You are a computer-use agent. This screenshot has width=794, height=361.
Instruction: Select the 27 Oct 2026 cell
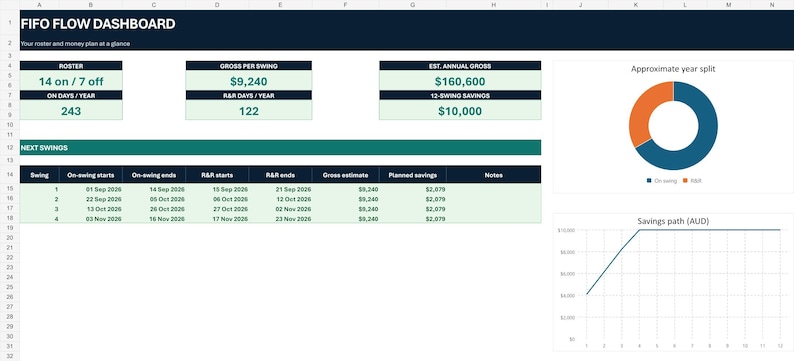(x=217, y=209)
